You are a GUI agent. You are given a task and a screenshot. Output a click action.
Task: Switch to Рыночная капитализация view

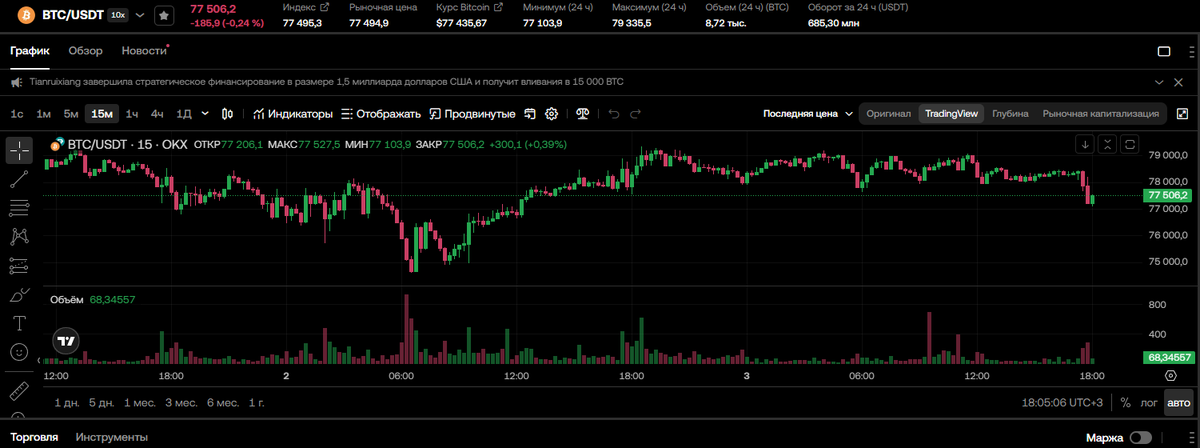click(1101, 114)
